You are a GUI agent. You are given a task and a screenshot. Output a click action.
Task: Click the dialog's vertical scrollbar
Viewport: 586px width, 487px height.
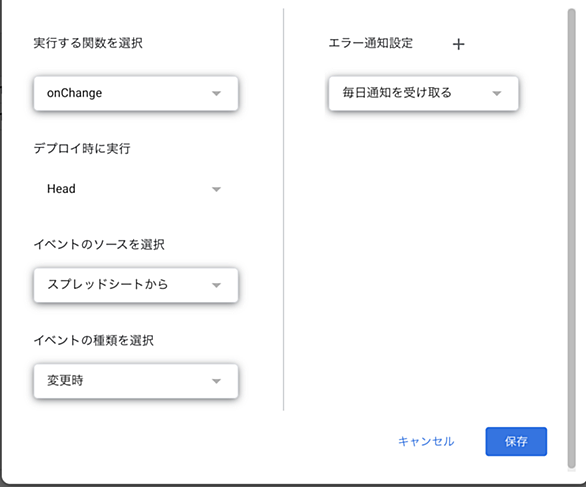[x=571, y=238]
